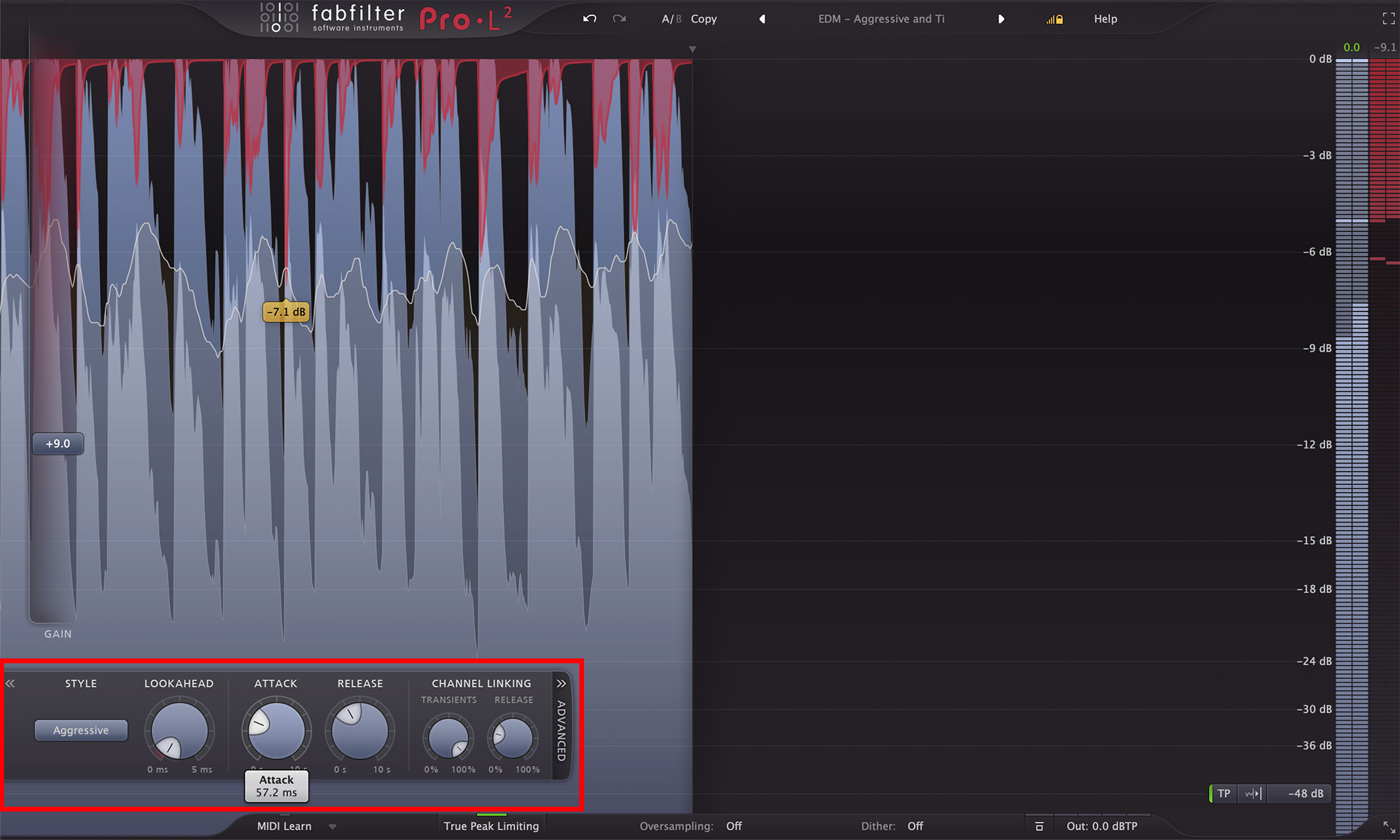Open the Aggressive style selector
This screenshot has height=840, width=1400.
[x=81, y=730]
